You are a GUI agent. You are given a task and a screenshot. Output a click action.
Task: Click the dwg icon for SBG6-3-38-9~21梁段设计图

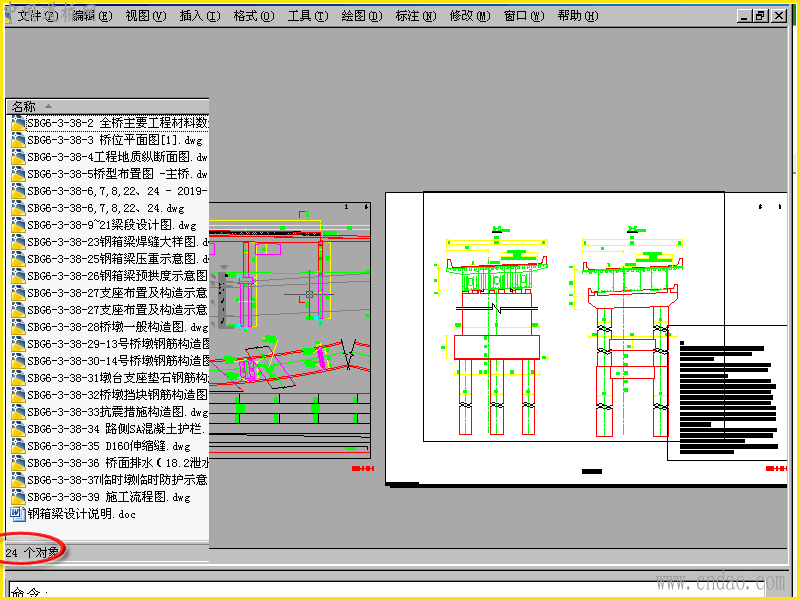pos(18,225)
